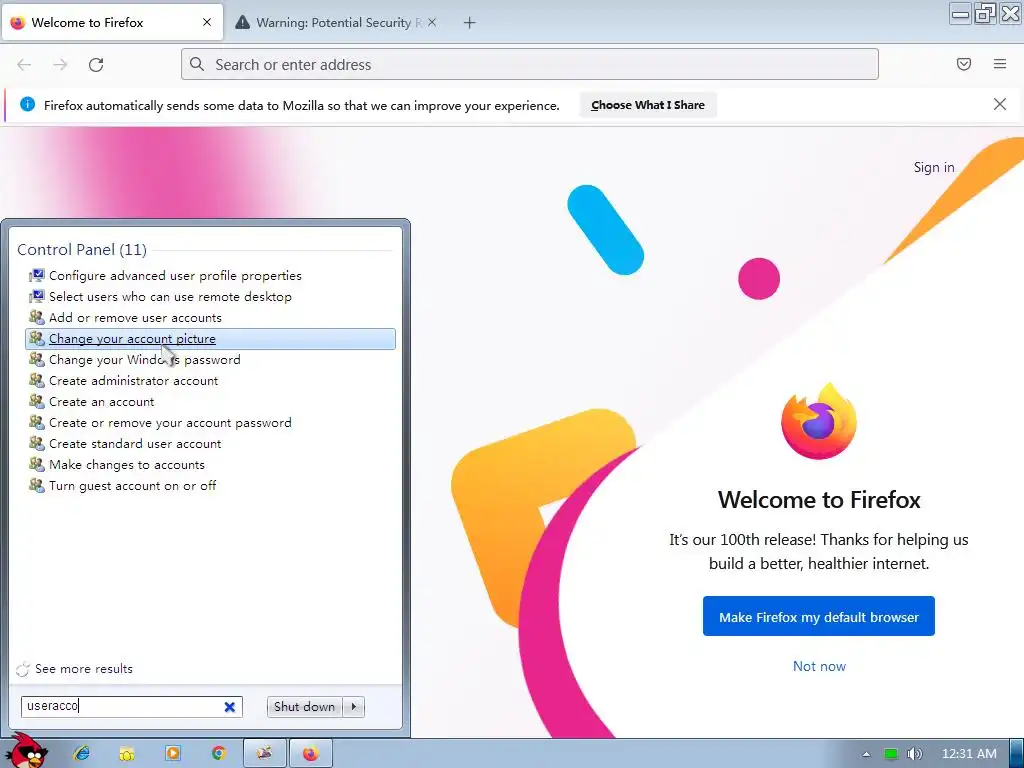1024x768 pixels.
Task: Launch Internet Explorer from the taskbar
Action: coord(82,753)
